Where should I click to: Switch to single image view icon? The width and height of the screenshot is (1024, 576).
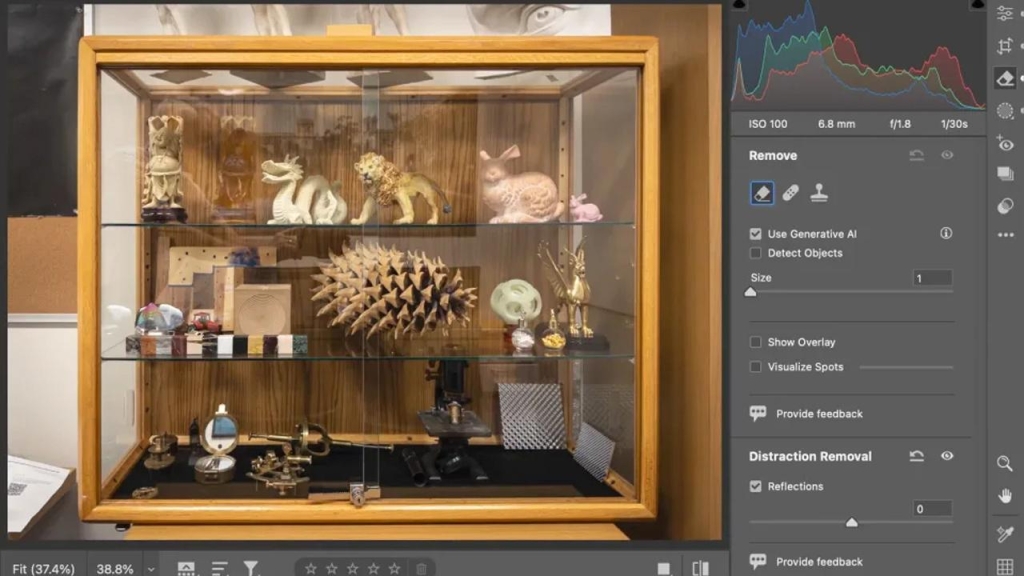(664, 569)
